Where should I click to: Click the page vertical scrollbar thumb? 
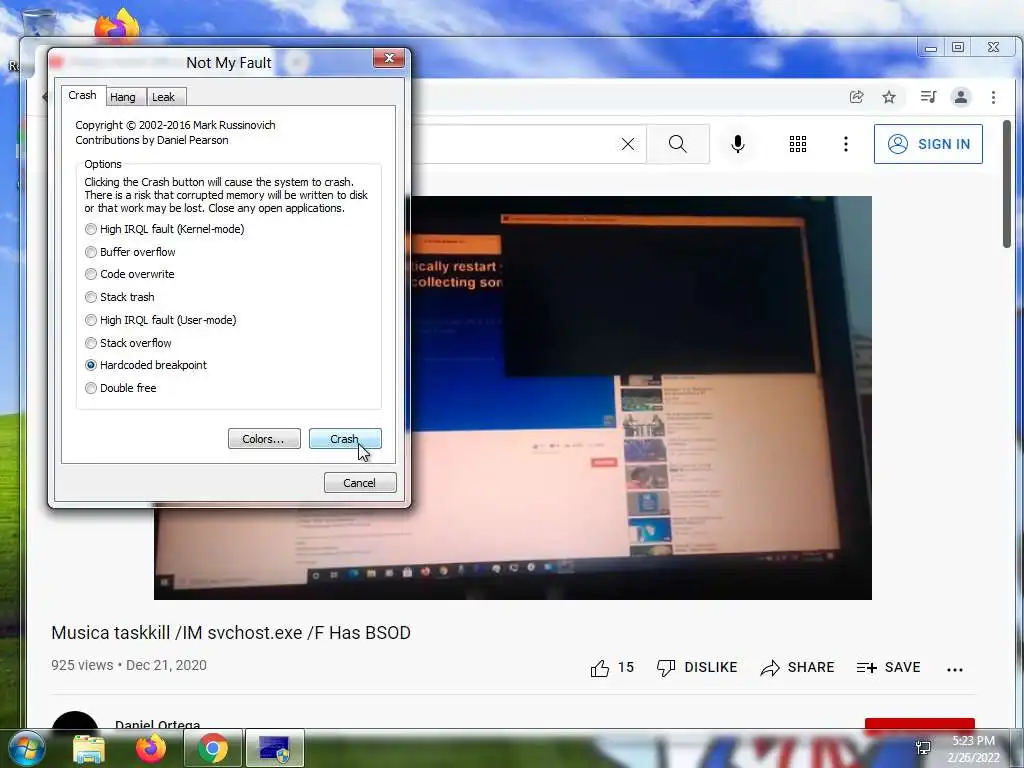coord(1006,184)
